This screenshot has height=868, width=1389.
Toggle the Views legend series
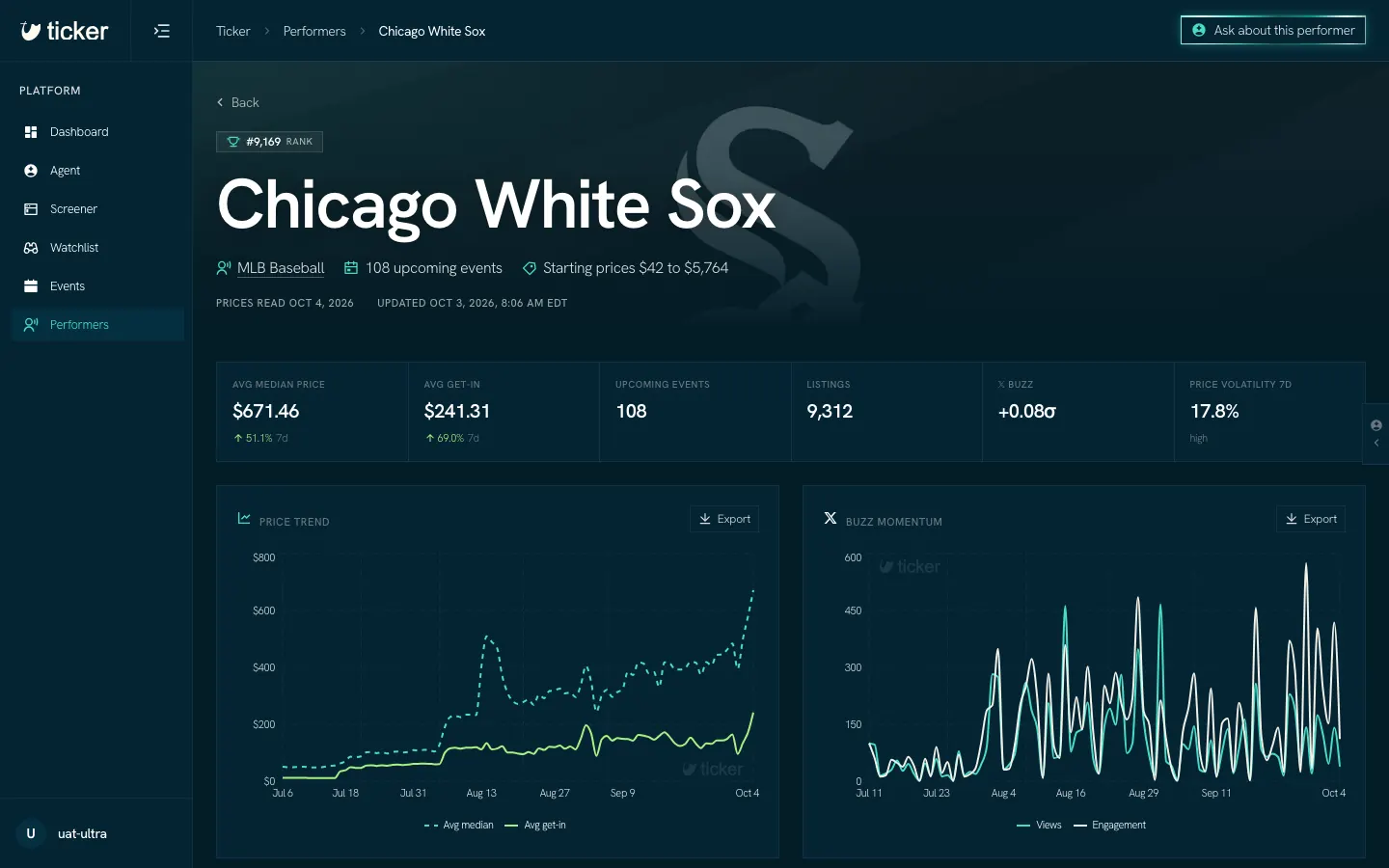[x=1039, y=826]
